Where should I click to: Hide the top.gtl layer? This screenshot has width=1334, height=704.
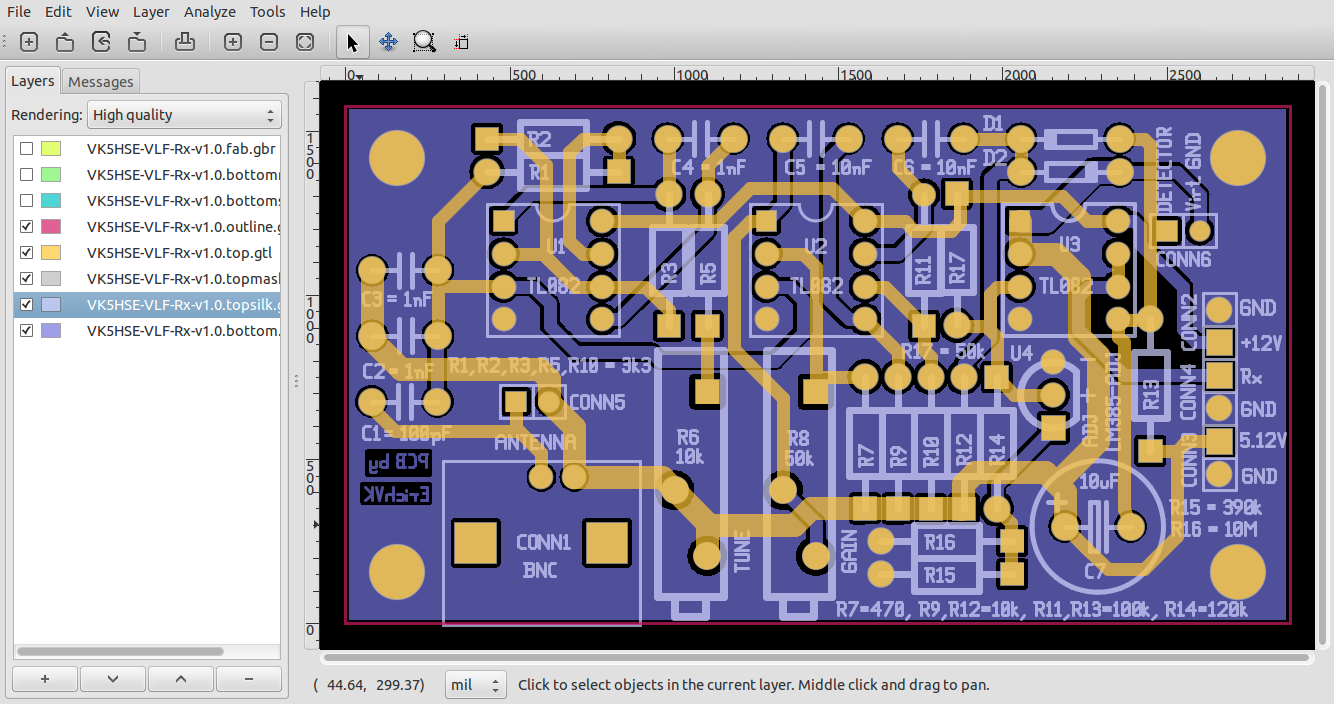[x=26, y=252]
